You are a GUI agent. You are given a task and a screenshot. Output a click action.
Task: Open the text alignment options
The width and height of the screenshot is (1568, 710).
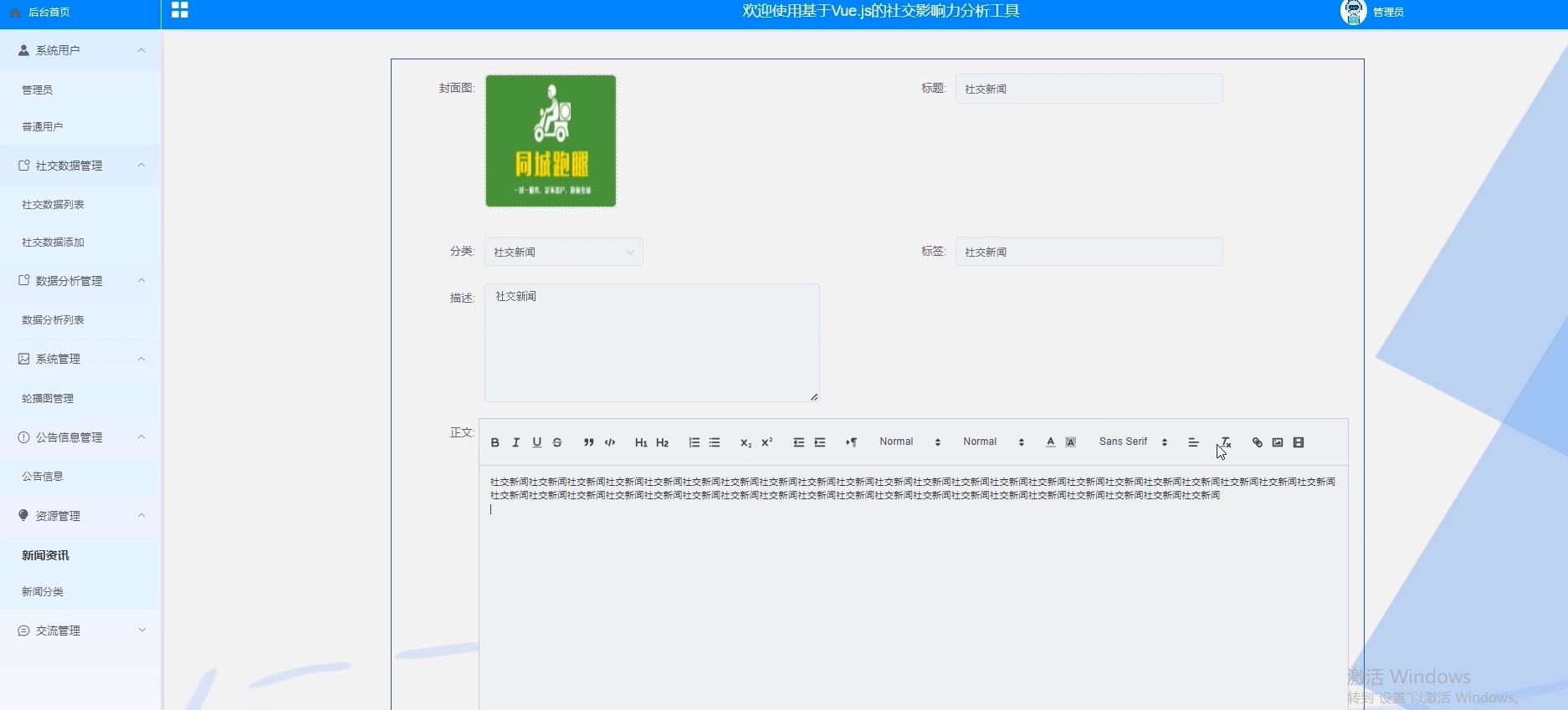coord(1193,442)
